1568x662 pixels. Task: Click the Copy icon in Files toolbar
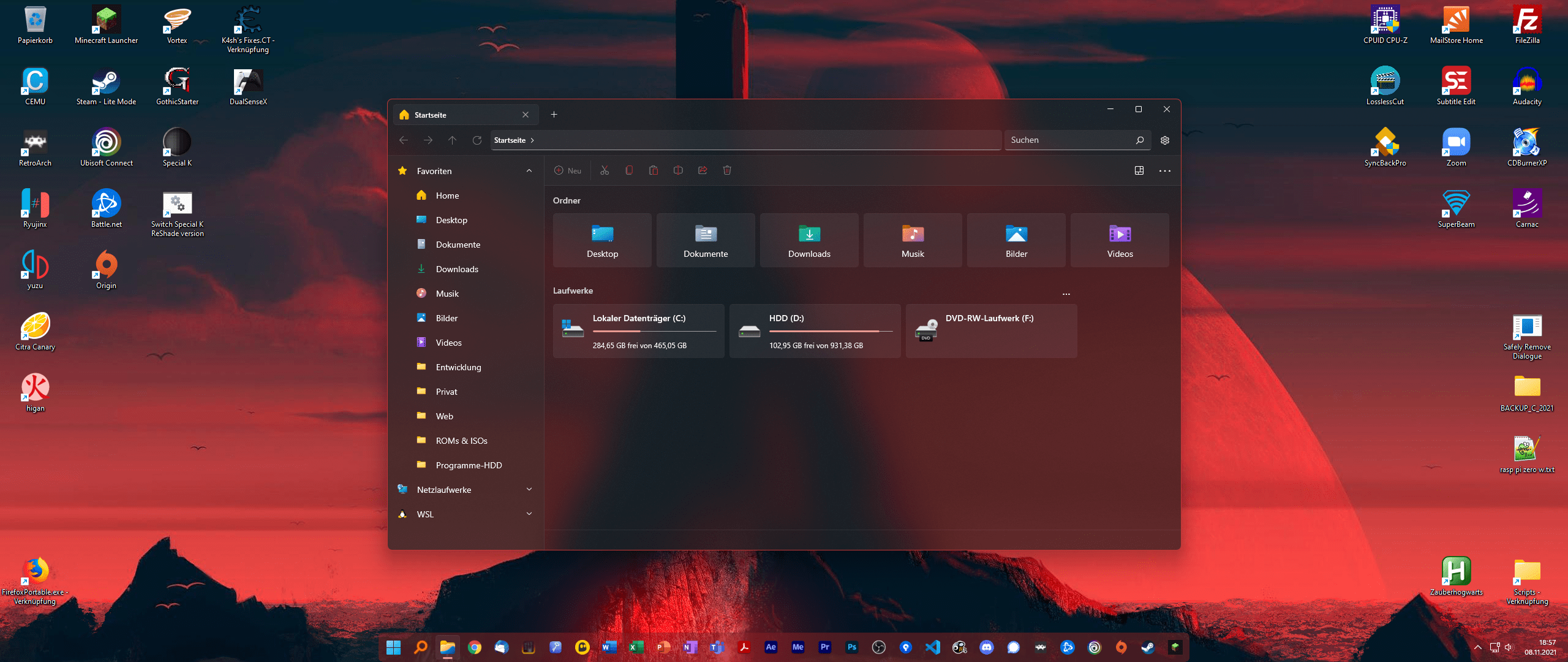click(629, 170)
